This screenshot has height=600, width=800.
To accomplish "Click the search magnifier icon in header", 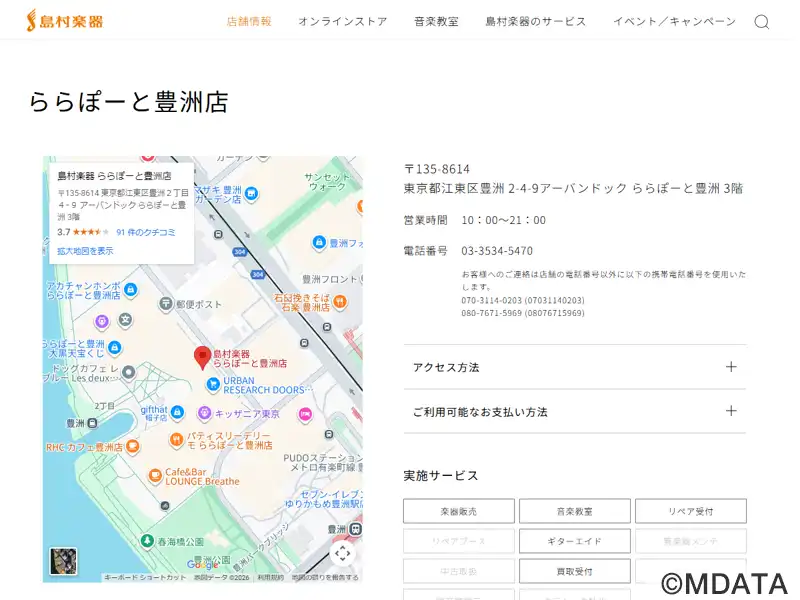I will [761, 22].
